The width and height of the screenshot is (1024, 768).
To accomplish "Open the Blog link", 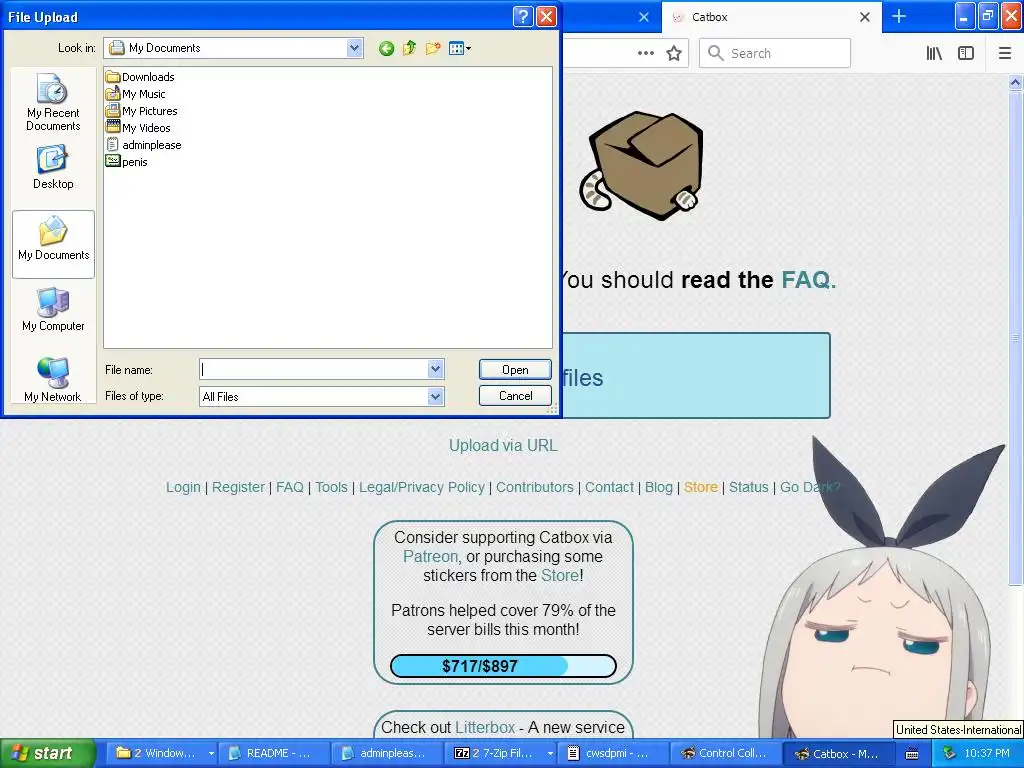I will [x=659, y=487].
